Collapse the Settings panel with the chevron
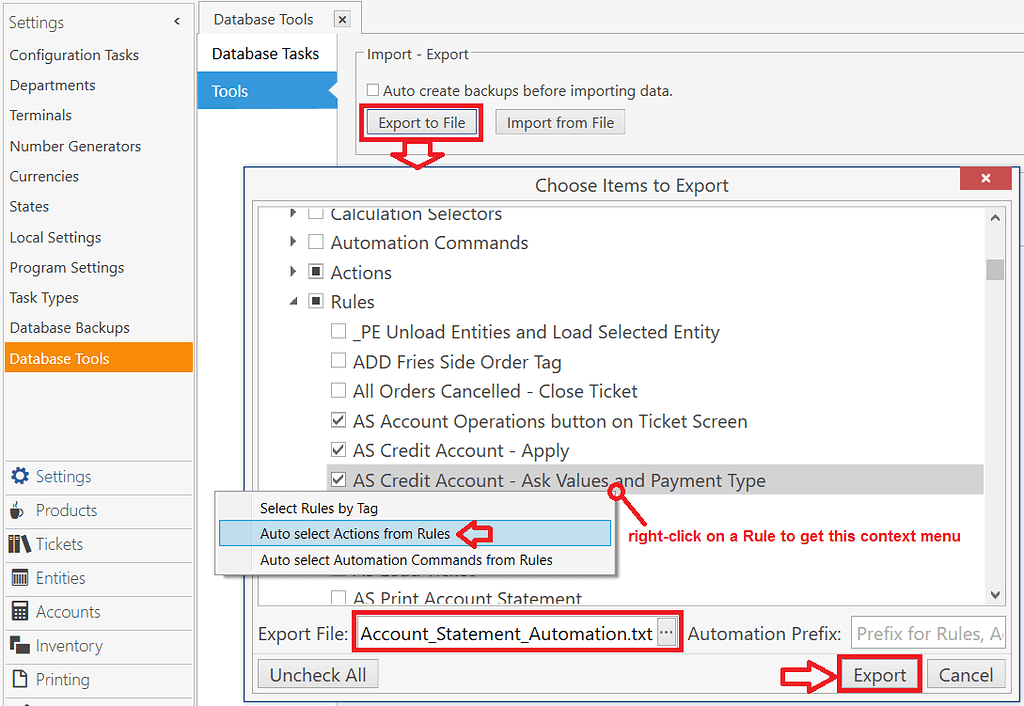Image resolution: width=1024 pixels, height=706 pixels. [x=177, y=20]
